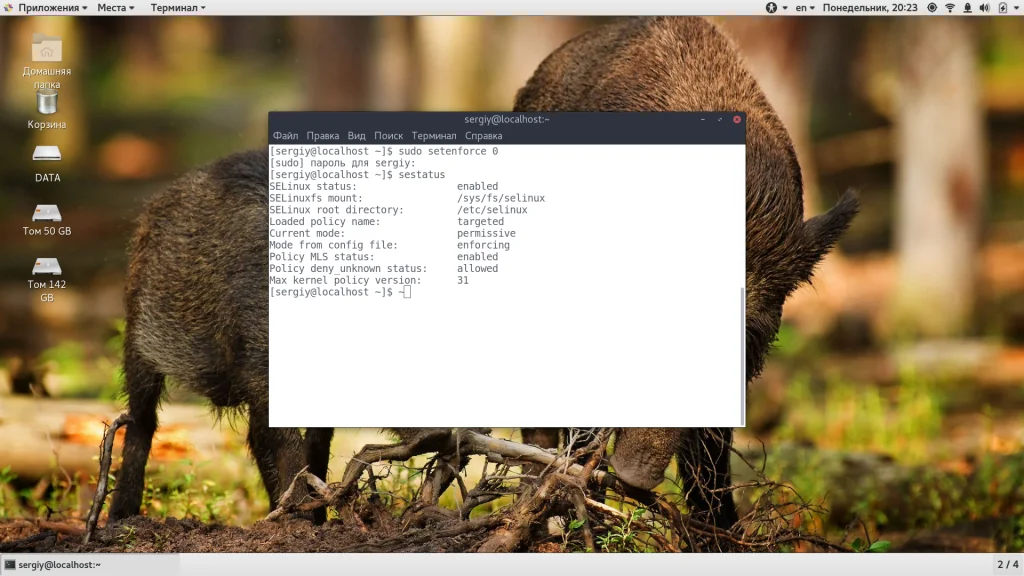This screenshot has width=1024, height=576.
Task: Open the Понедельник 20:23 clock calendar
Action: 870,8
